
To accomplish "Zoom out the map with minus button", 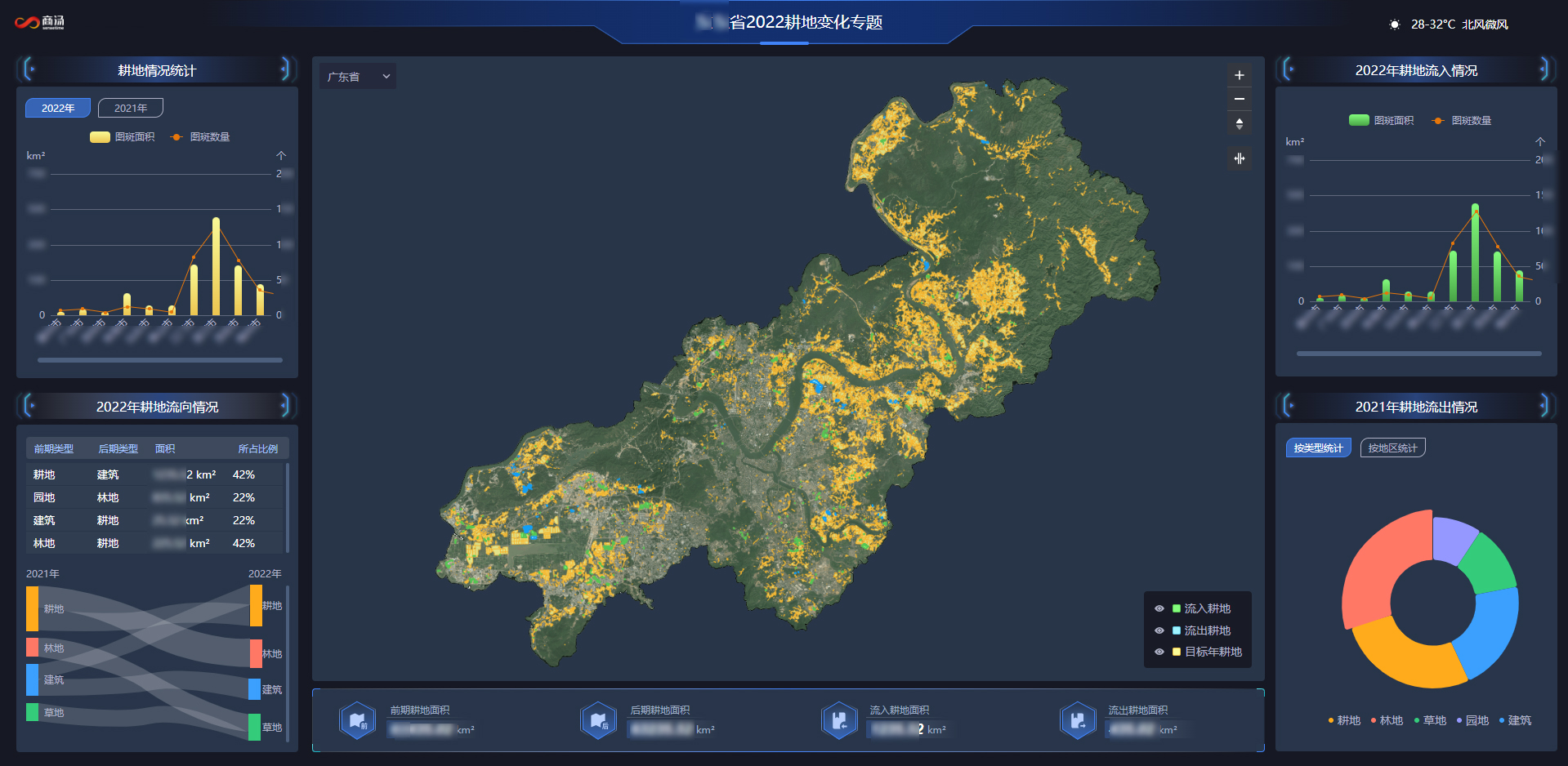I will click(x=1239, y=99).
